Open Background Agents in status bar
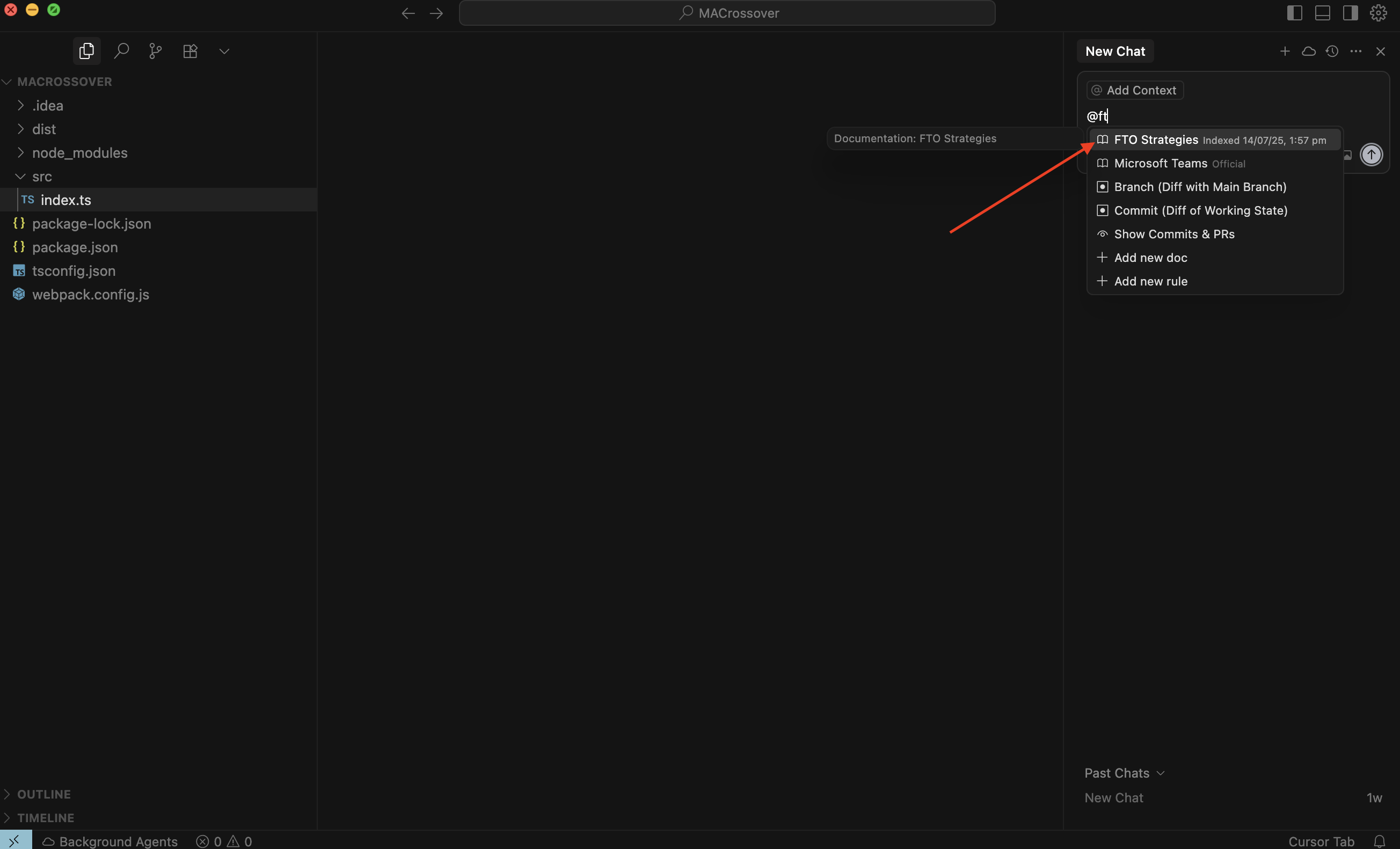This screenshot has height=849, width=1400. [110, 841]
